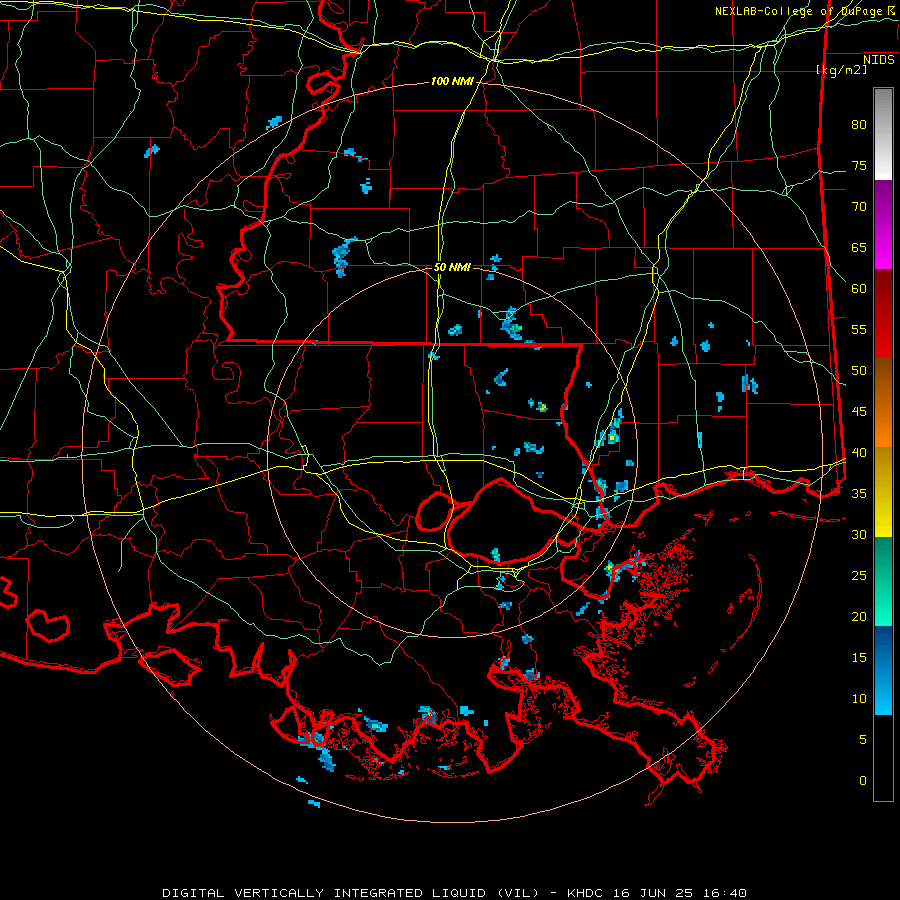Click the yellow segment of the color bar
This screenshot has width=900, height=900.
(883, 492)
